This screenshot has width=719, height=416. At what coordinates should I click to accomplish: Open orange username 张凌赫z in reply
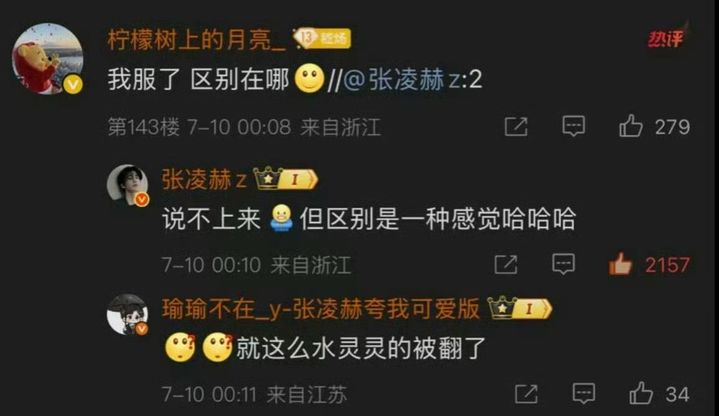[205, 179]
